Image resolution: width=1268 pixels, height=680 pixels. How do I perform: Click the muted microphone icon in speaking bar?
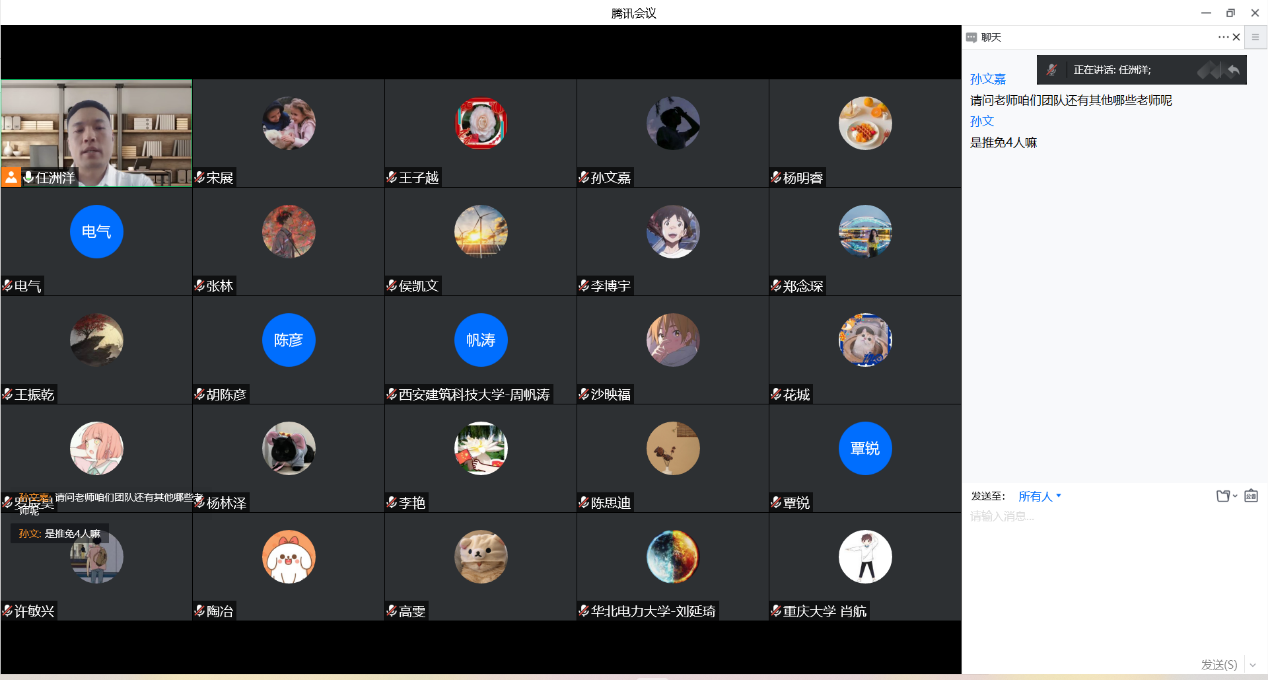pyautogui.click(x=1052, y=70)
